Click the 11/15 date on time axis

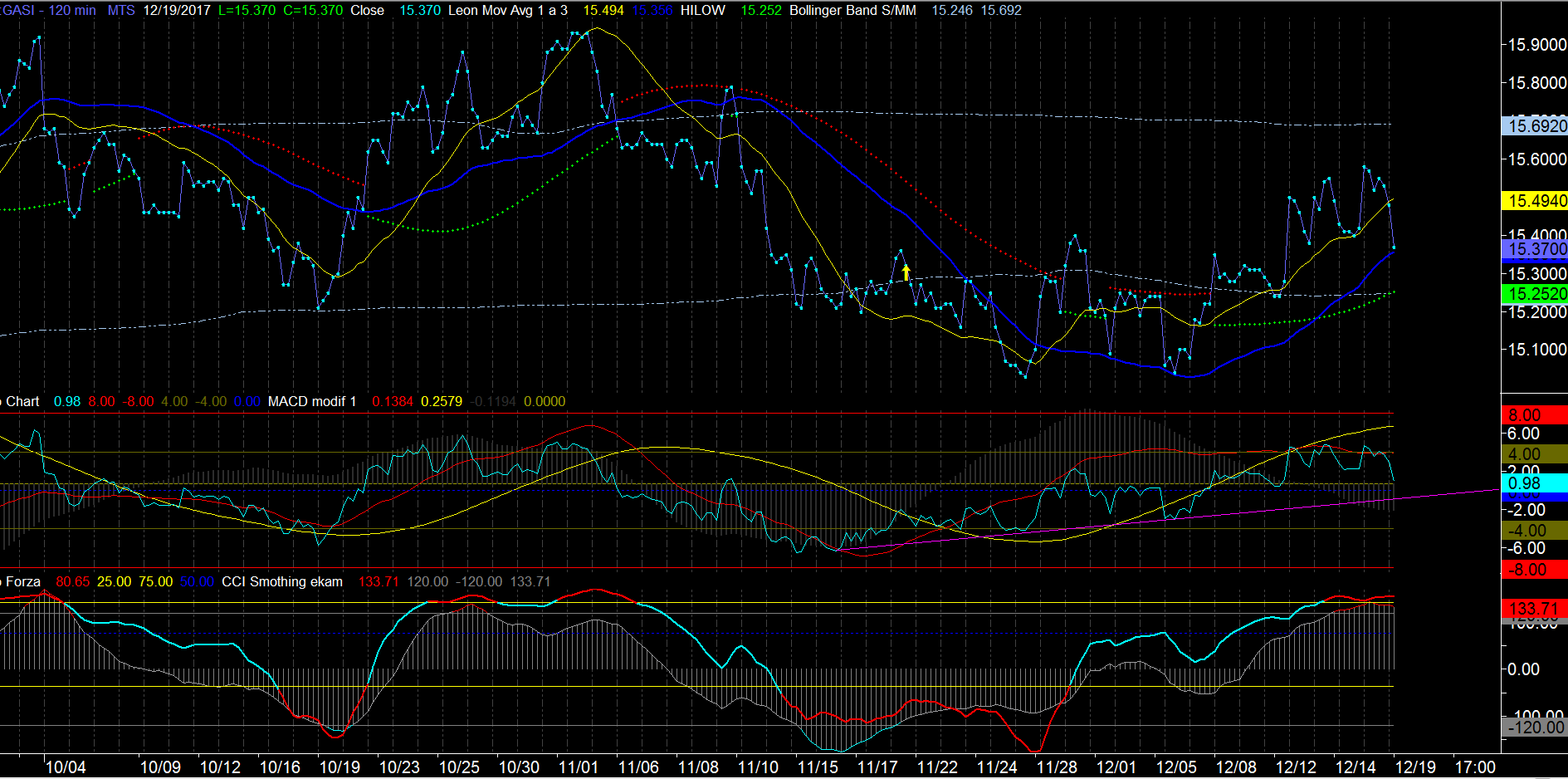point(818,767)
